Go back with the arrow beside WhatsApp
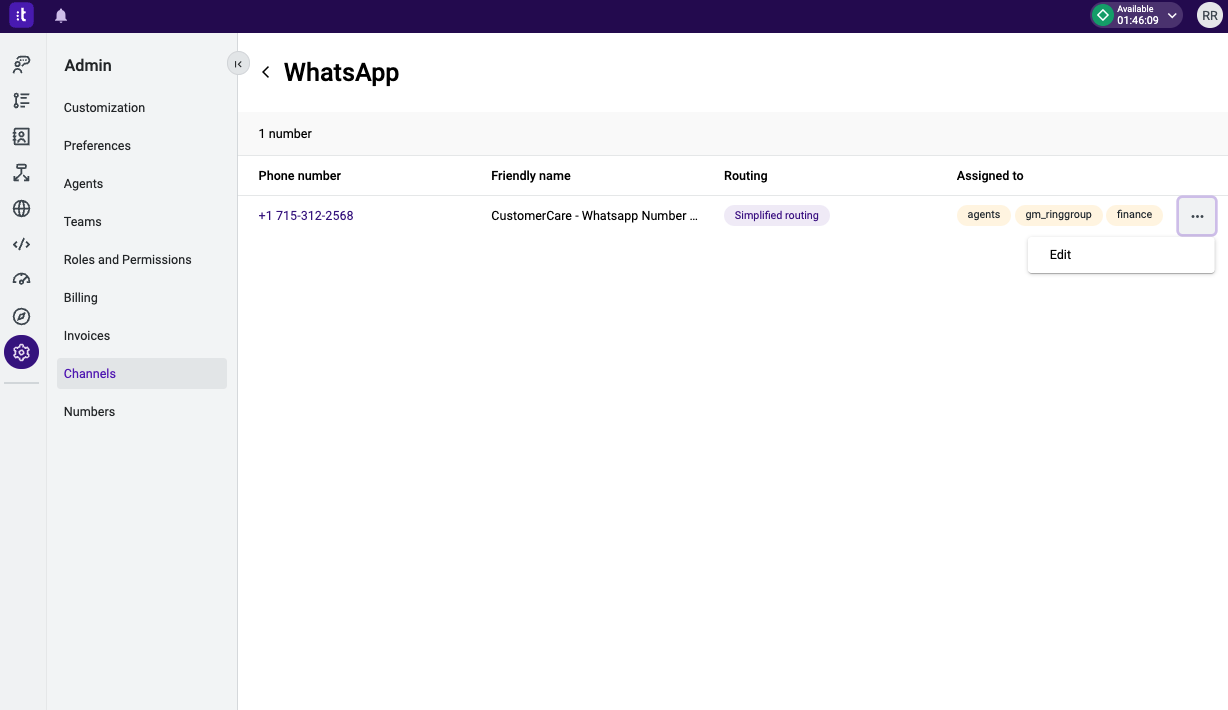Screen dimensions: 1228x710 (x=266, y=72)
